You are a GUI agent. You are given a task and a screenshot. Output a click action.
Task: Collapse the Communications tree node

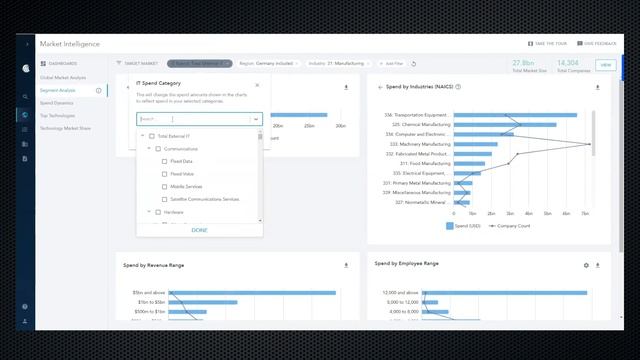coord(149,149)
